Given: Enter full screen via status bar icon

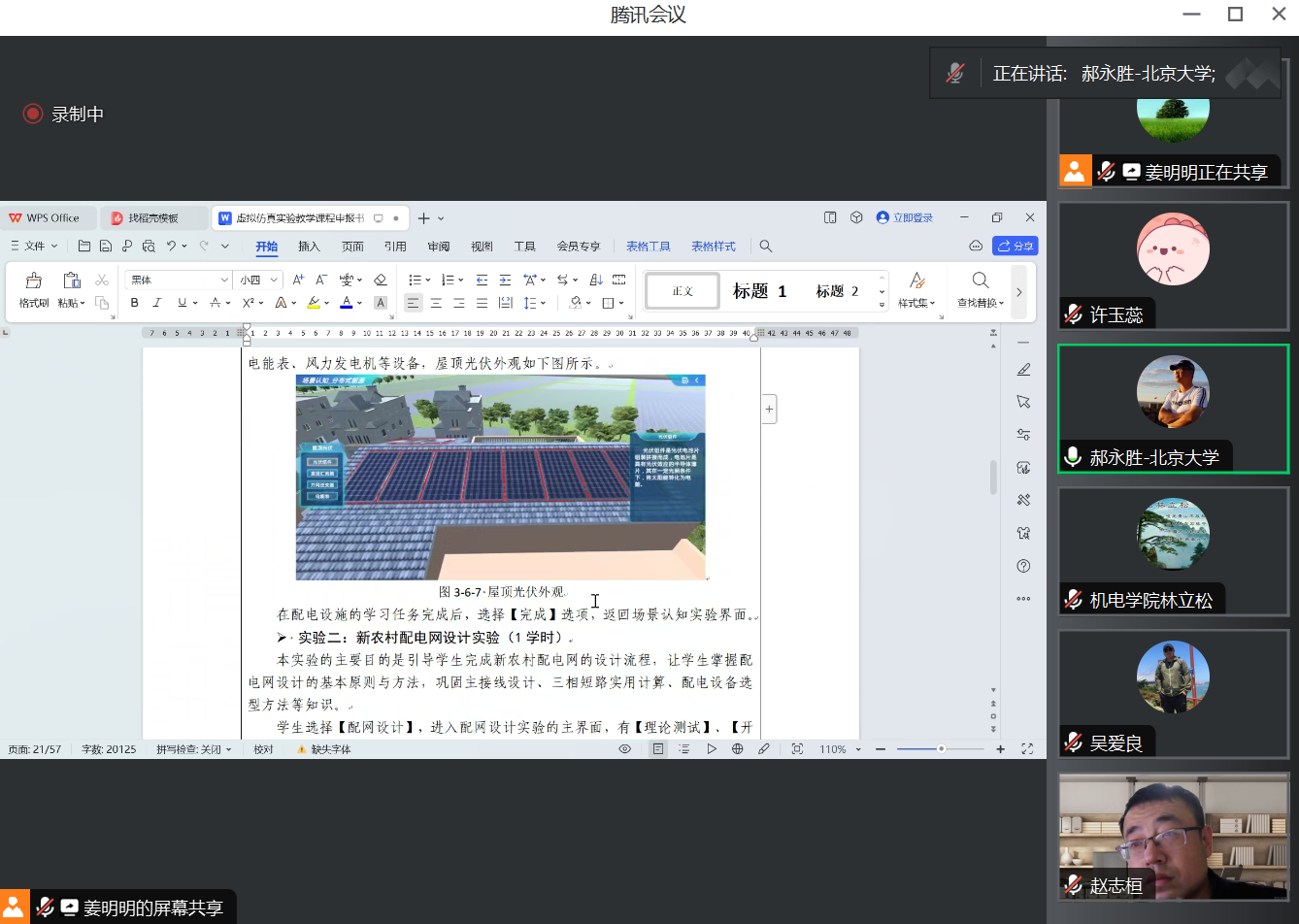Looking at the screenshot, I should click(1027, 749).
